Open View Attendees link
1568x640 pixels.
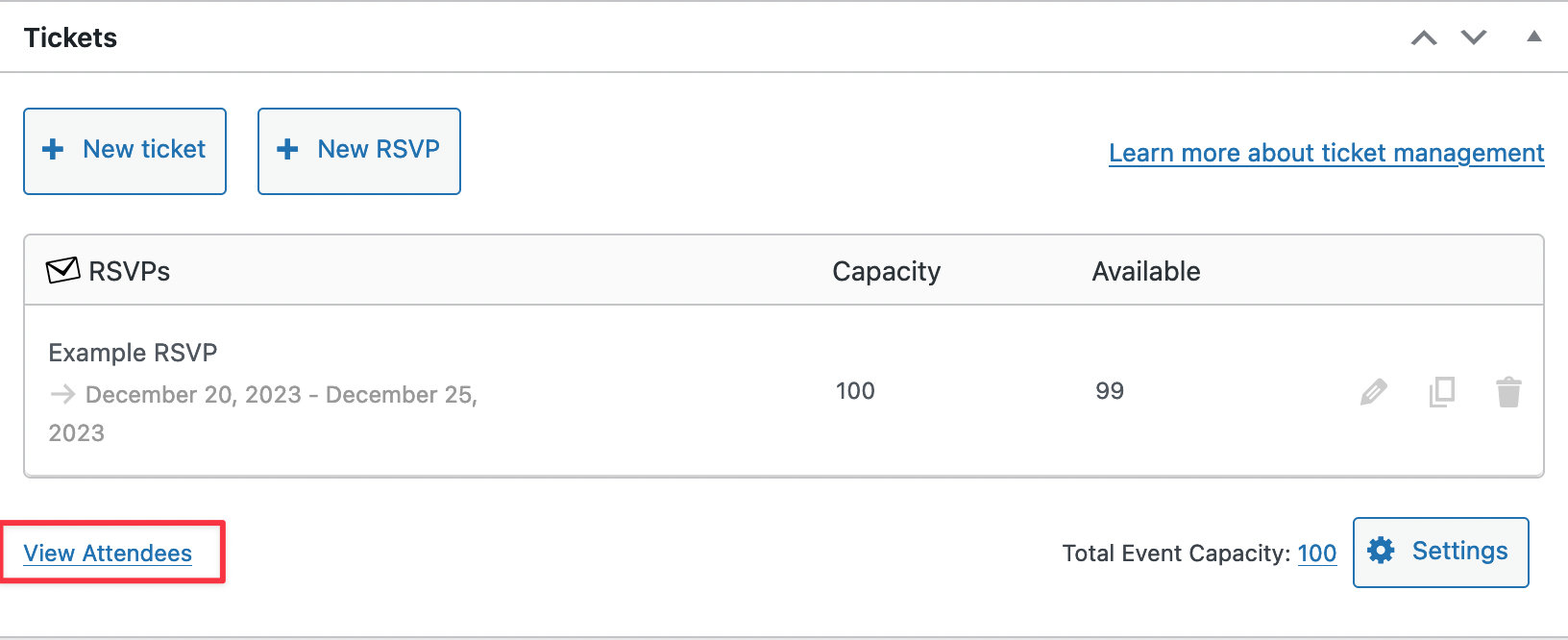pos(108,554)
